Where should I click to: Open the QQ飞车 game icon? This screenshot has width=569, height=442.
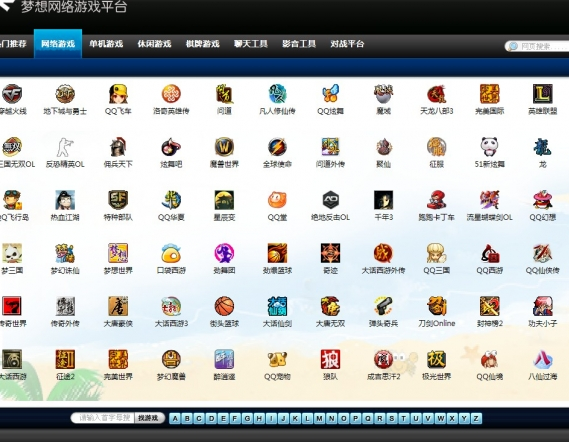tap(118, 94)
